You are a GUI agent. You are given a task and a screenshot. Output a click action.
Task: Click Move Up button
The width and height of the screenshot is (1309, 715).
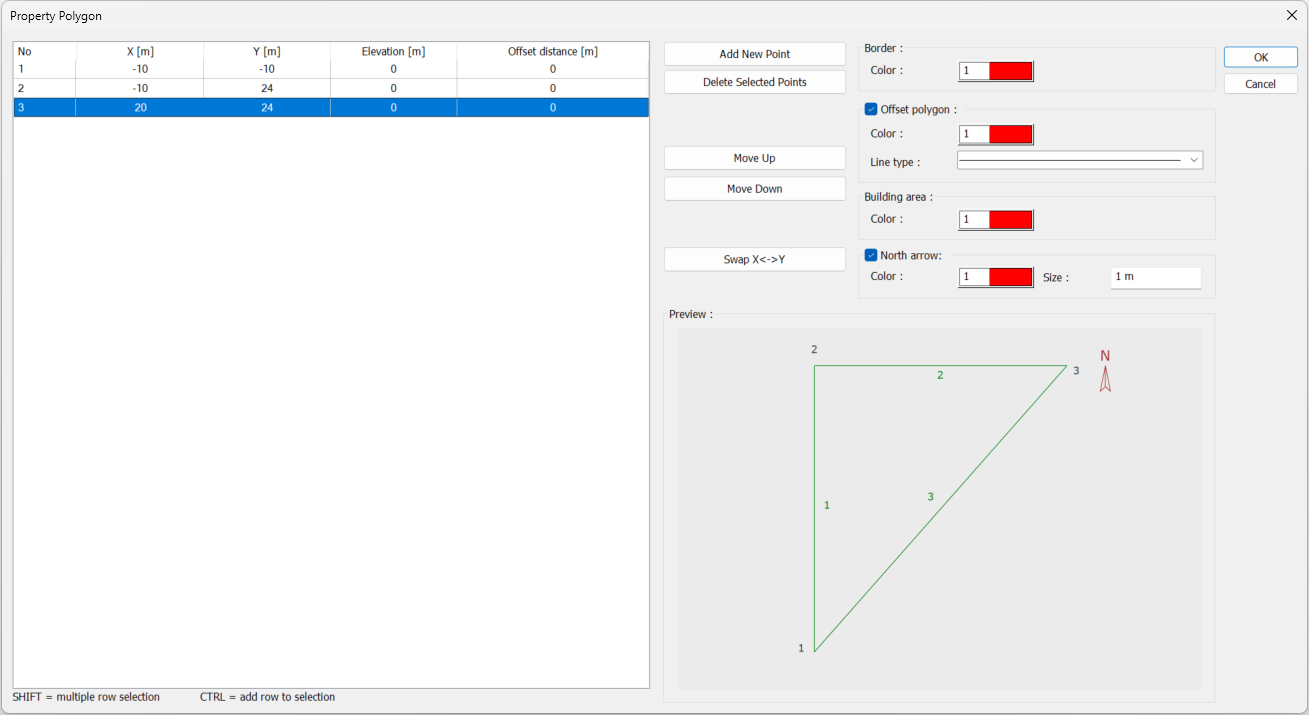coord(754,158)
